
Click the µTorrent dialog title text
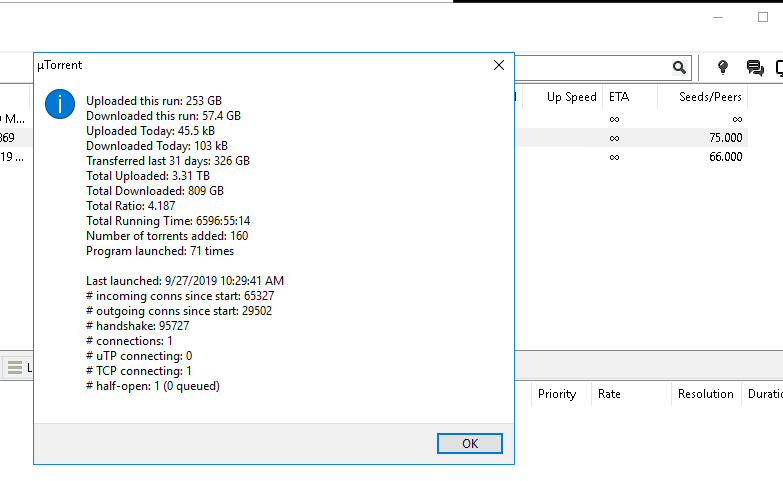[x=59, y=65]
